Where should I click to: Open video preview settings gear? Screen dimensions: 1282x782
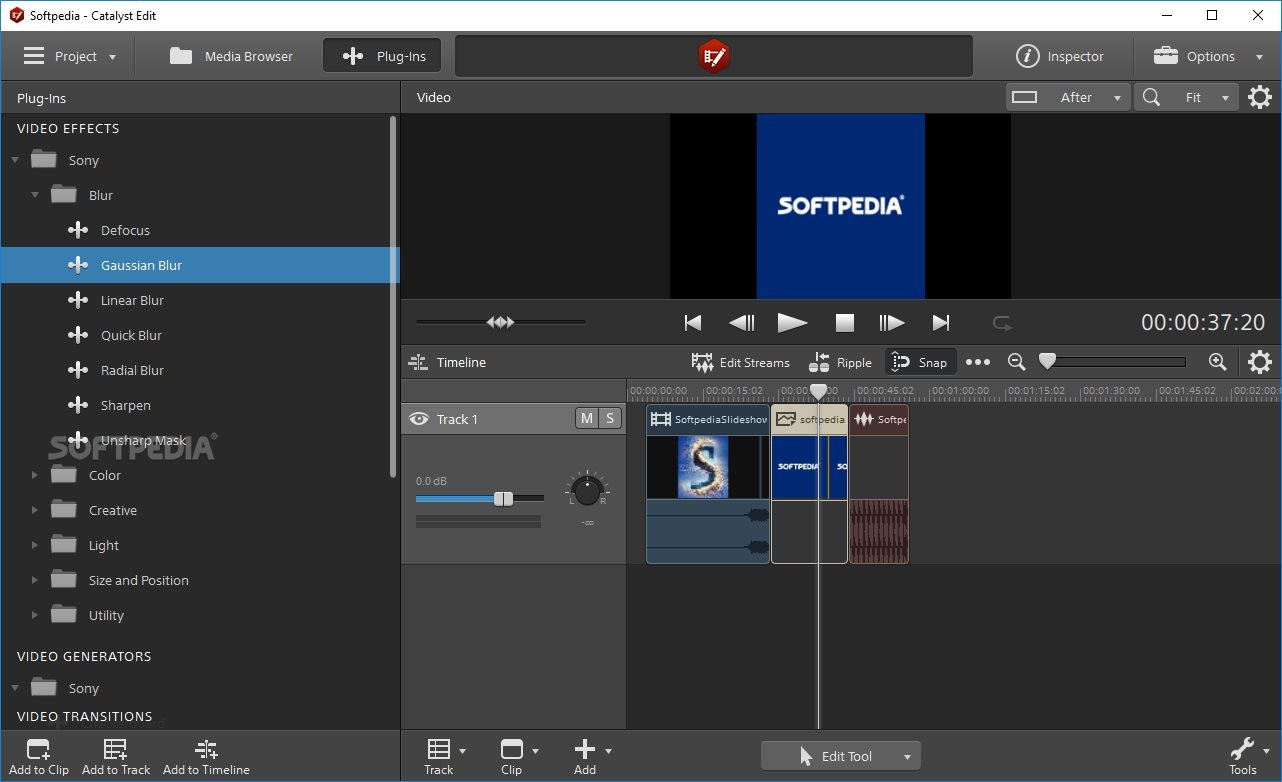pyautogui.click(x=1260, y=97)
